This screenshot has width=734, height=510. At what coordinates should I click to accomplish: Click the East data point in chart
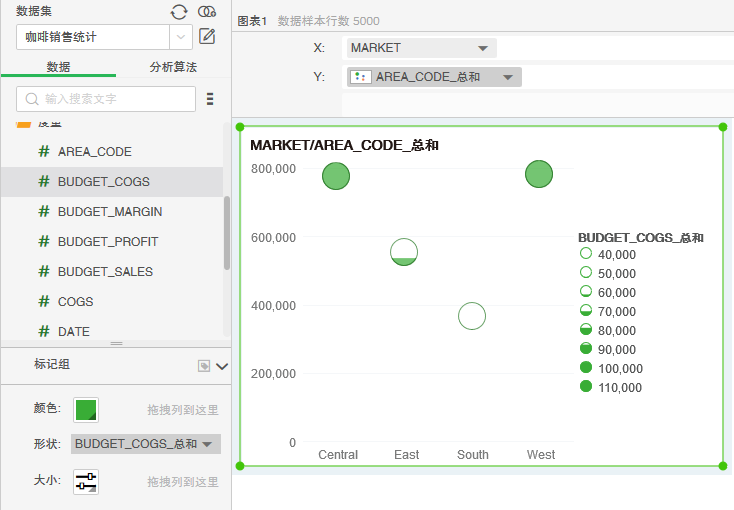click(404, 252)
